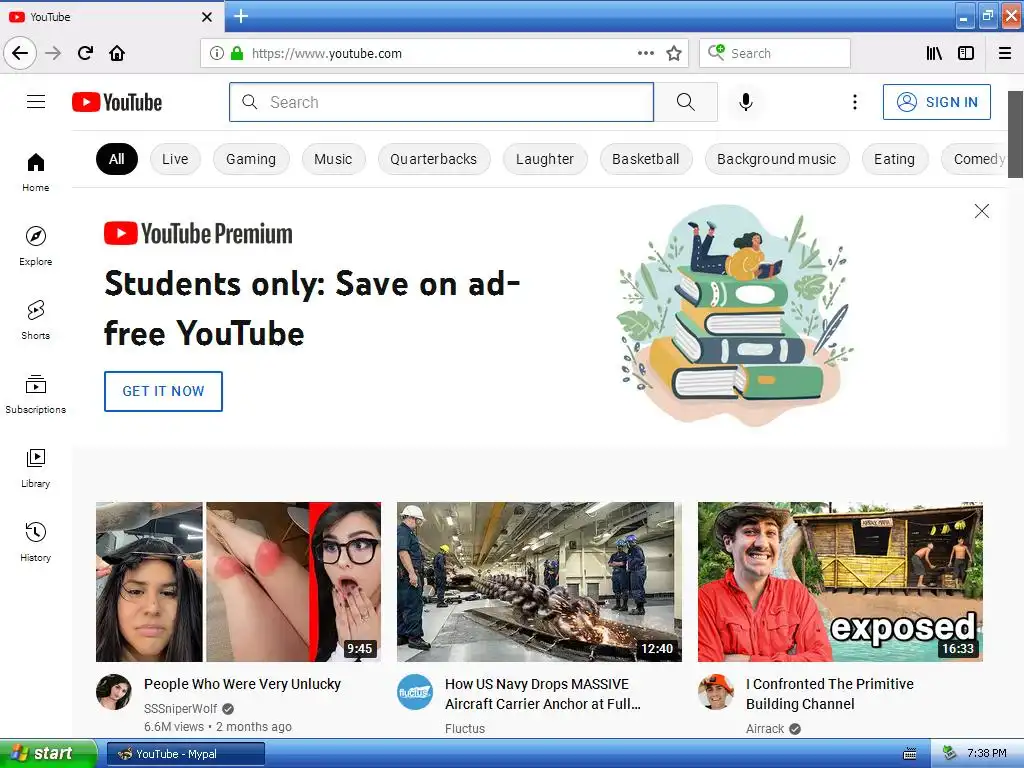The image size is (1024, 768).
Task: Click the magnifier search button
Action: pyautogui.click(x=686, y=102)
